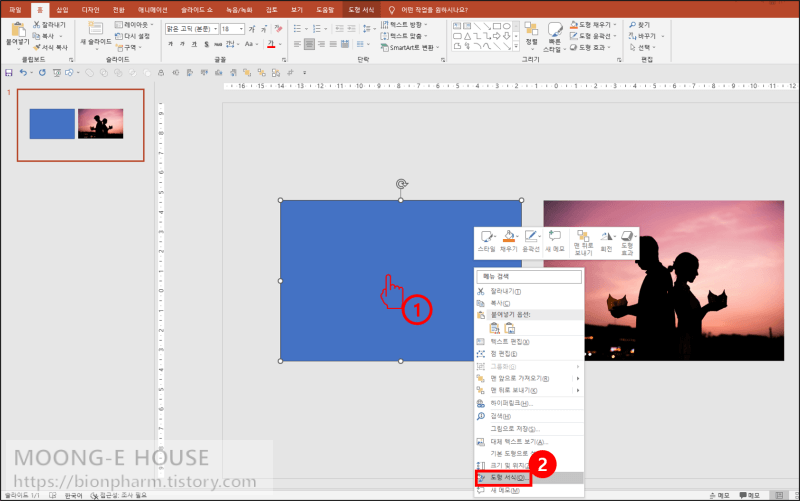800x501 pixels.
Task: Click the Redo icon in quick access toolbar
Action: (42, 73)
